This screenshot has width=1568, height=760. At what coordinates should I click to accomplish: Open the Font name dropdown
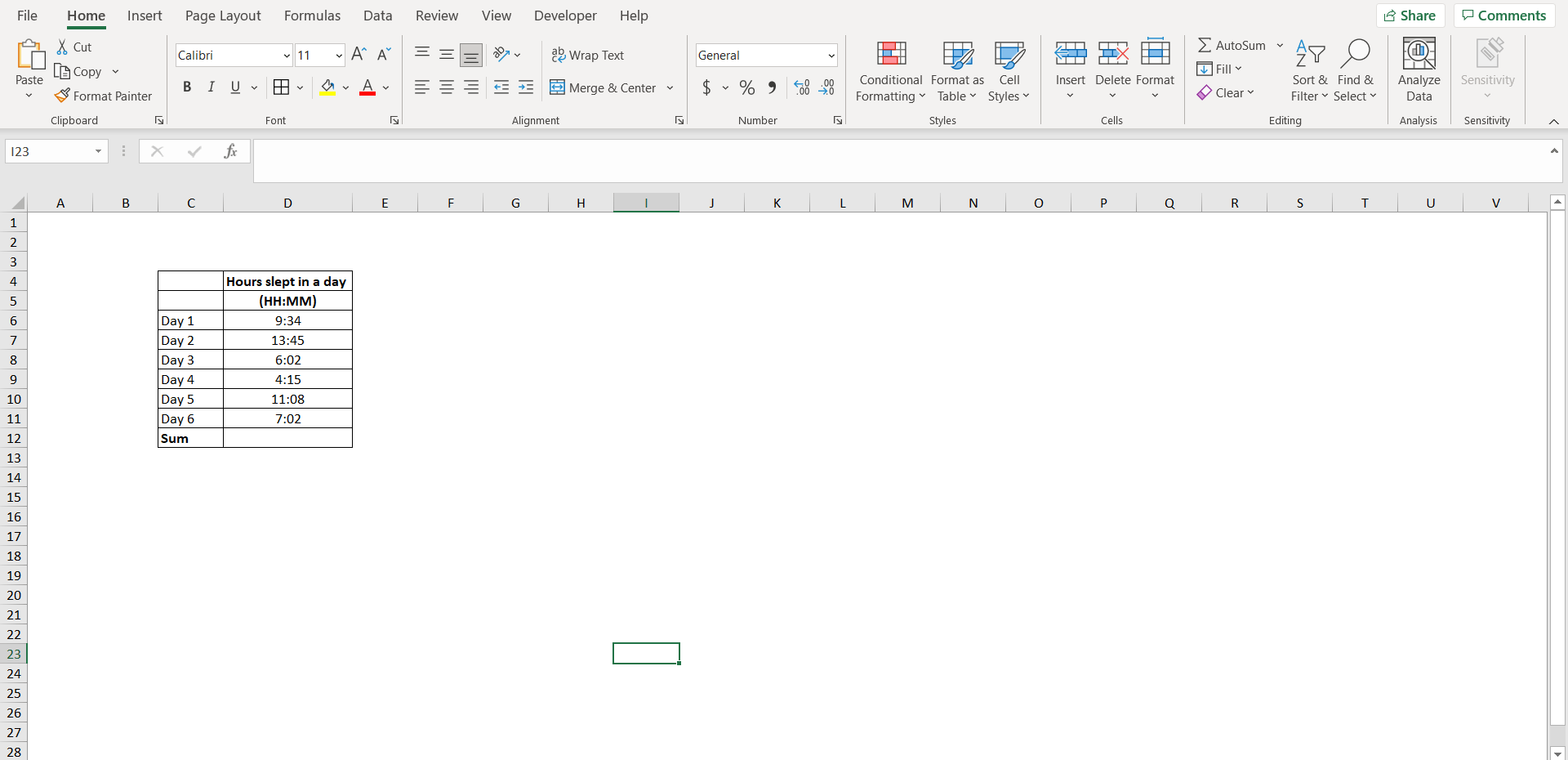pos(283,55)
